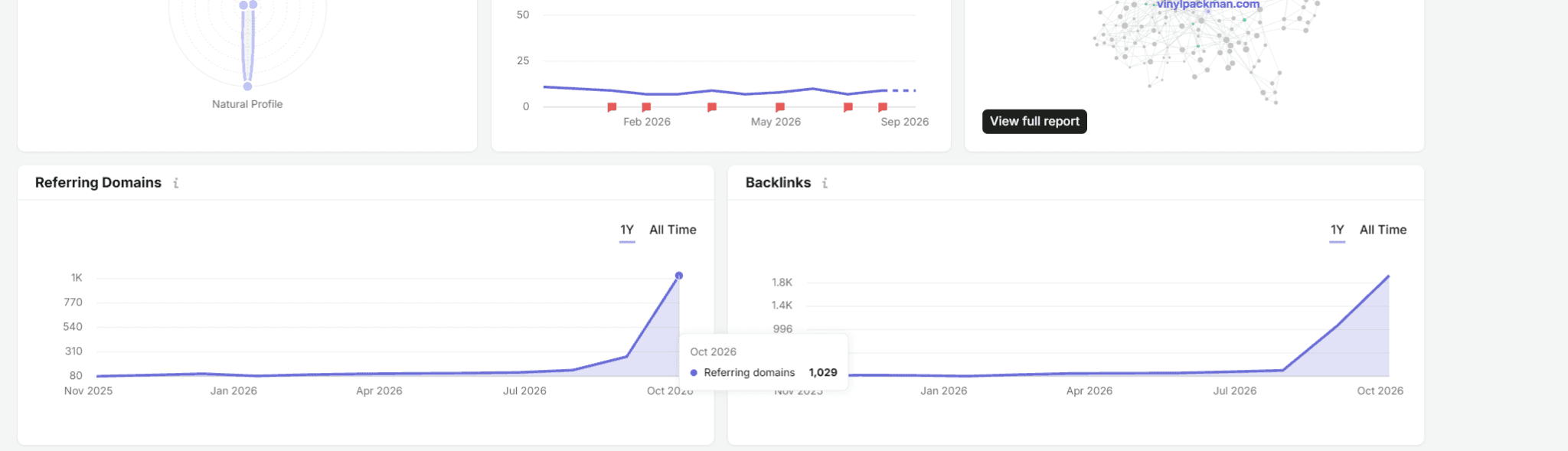1568x451 pixels.
Task: Click the Apr 2026 label on Backlinks axis
Action: pos(1089,391)
